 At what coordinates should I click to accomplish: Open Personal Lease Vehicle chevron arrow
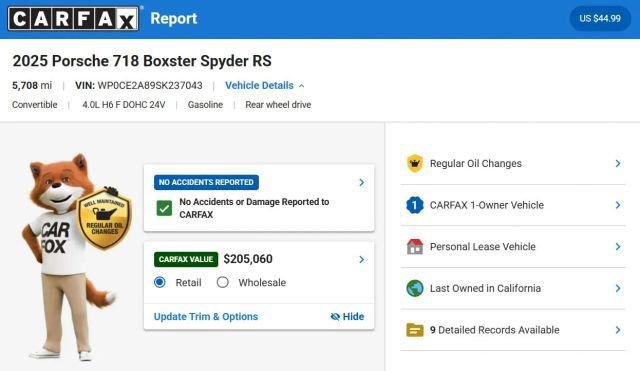(618, 247)
